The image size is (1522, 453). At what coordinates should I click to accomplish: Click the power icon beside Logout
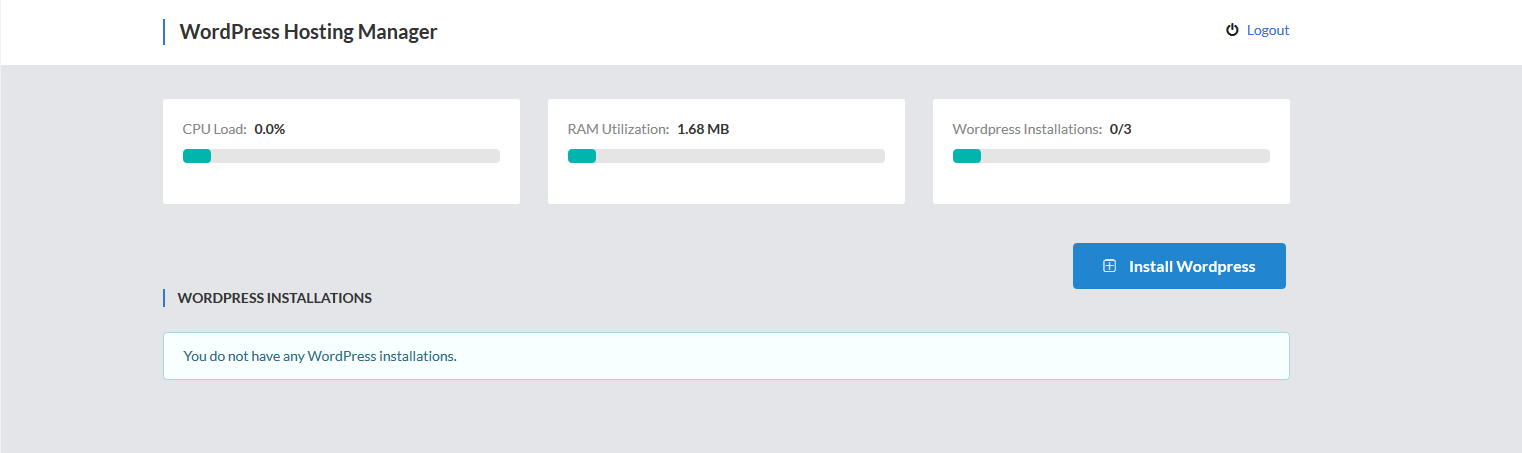tap(1232, 30)
